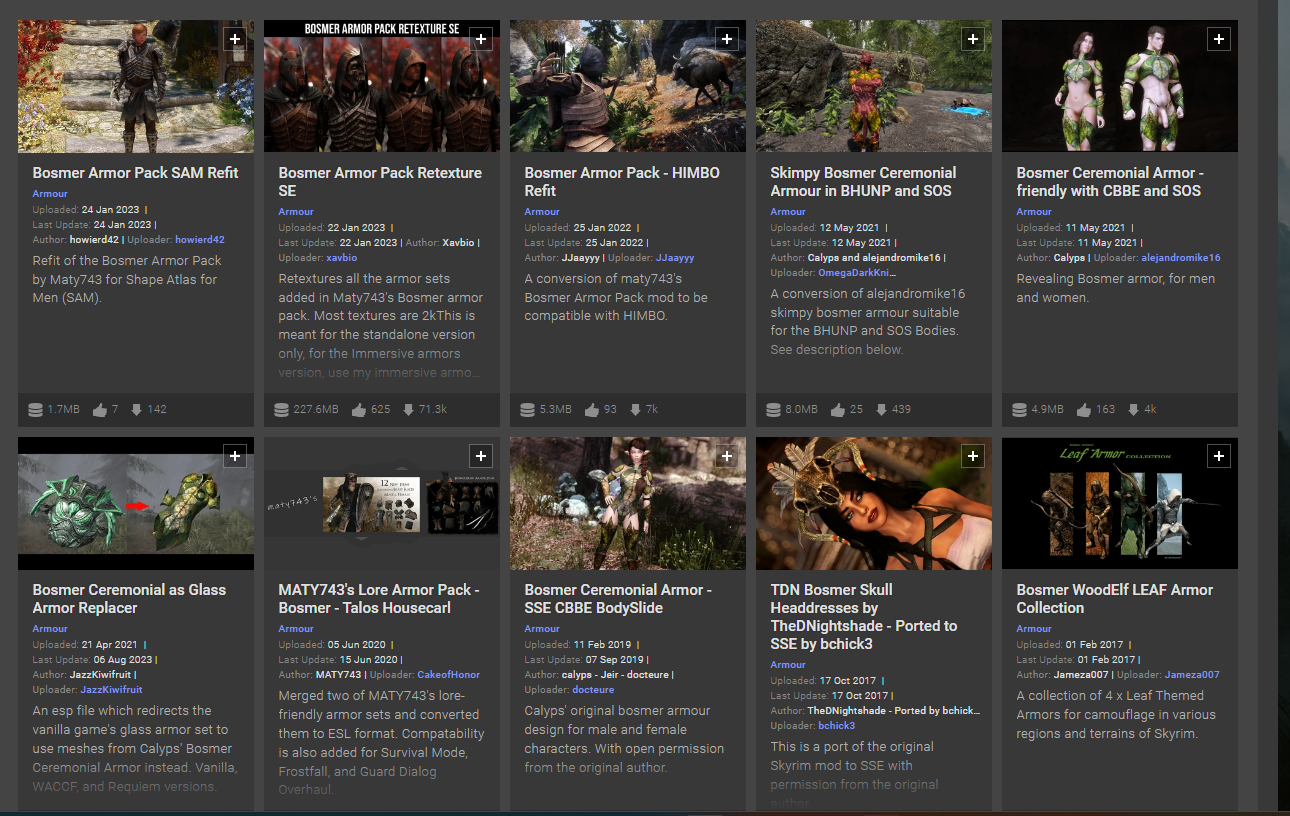The height and width of the screenshot is (816, 1290).
Task: Open TDN Bosmer Skull Headdresses thumbnail image
Action: click(874, 503)
